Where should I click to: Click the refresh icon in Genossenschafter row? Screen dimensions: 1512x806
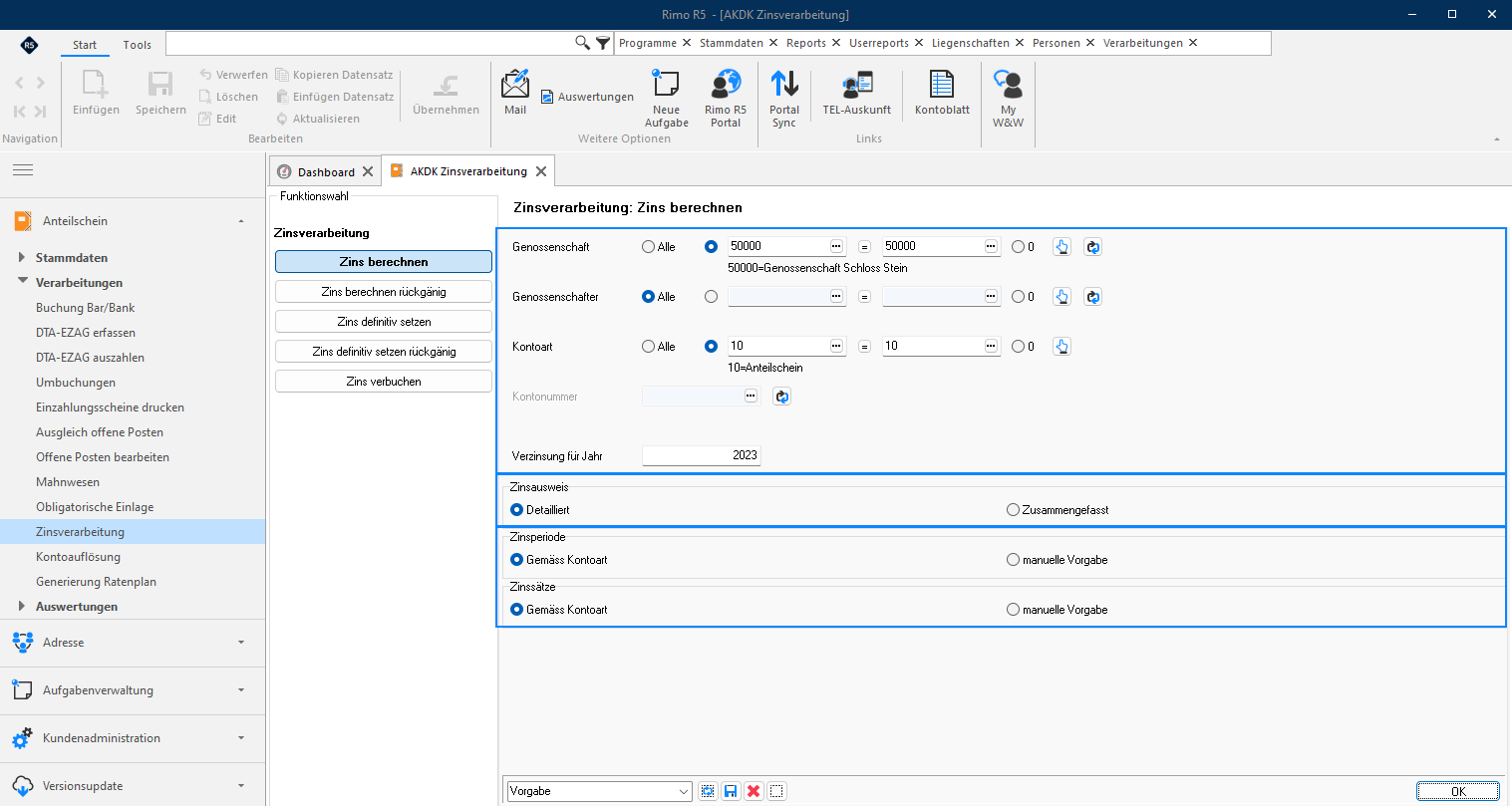pos(1092,297)
